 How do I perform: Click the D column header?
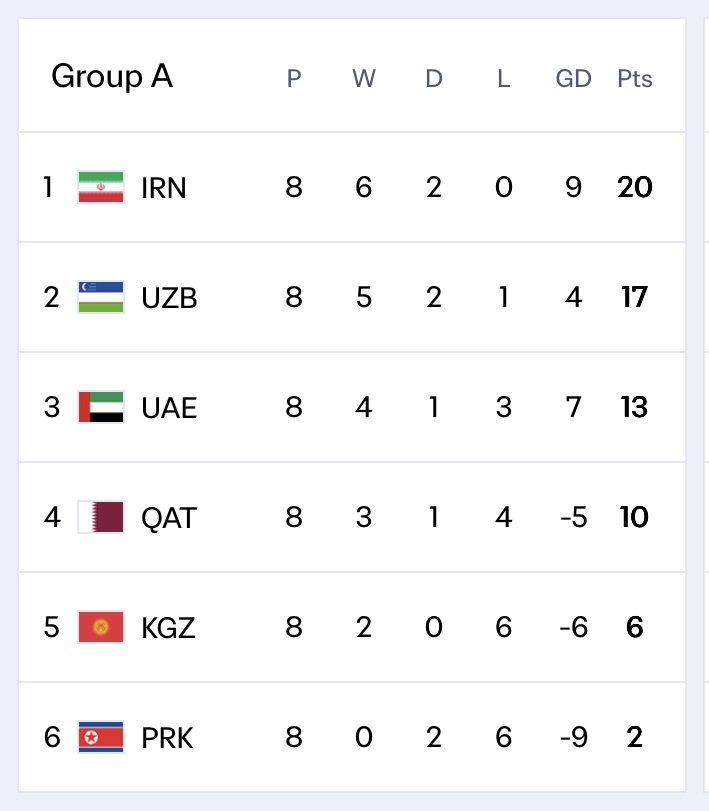click(434, 79)
